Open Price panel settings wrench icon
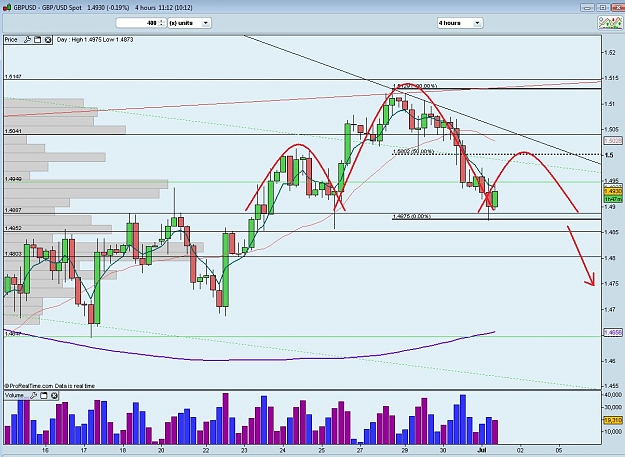 [x=27, y=39]
